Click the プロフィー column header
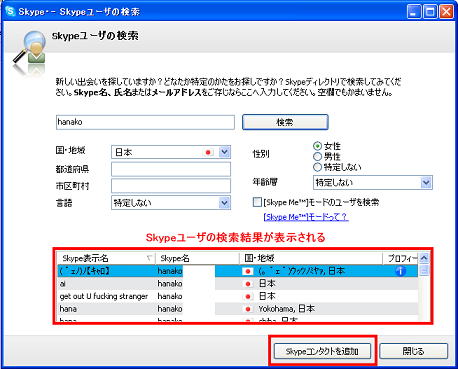Image resolution: width=458 pixels, height=369 pixels. (x=400, y=258)
